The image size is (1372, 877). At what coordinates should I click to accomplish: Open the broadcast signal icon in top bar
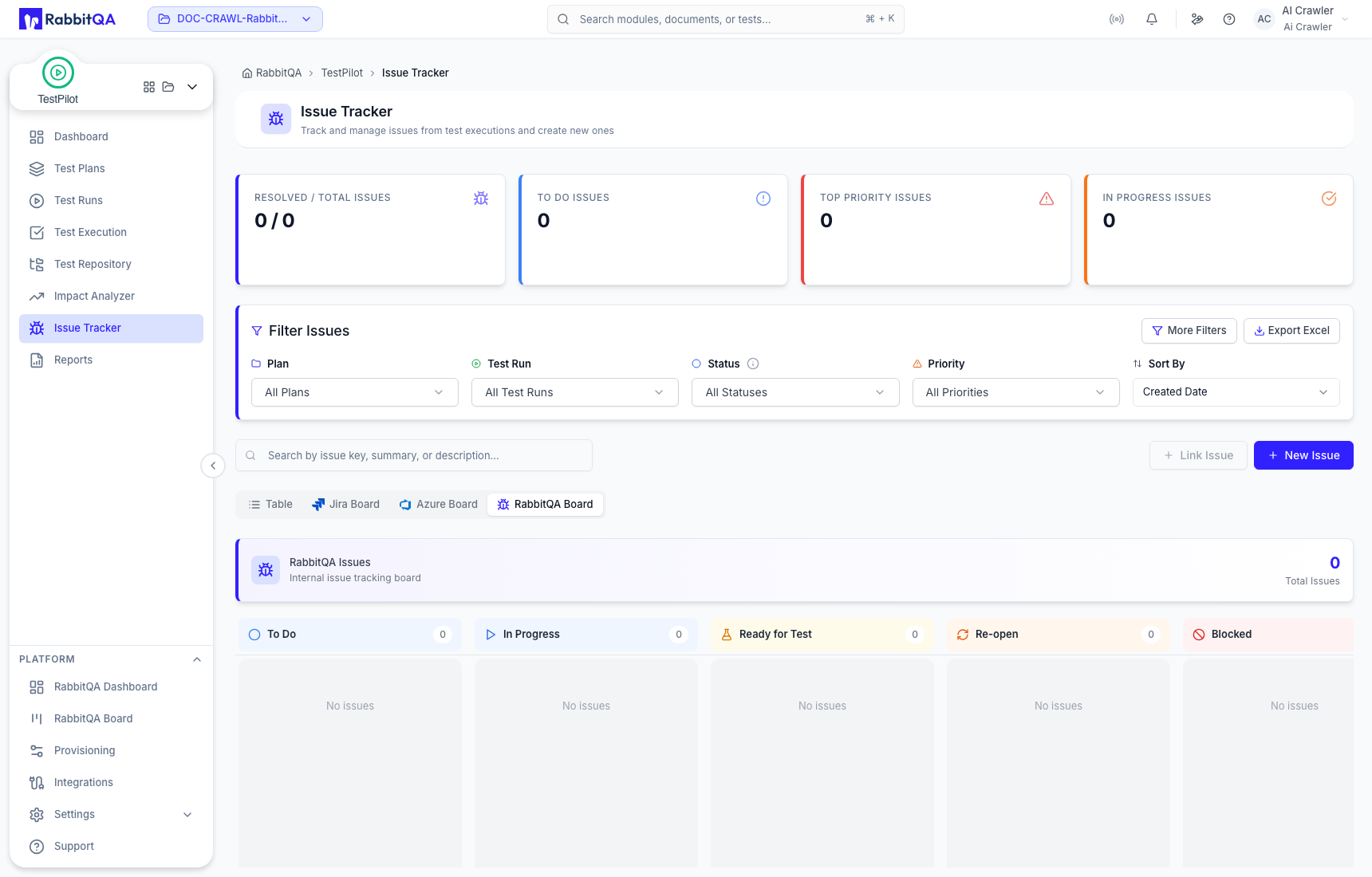pos(1117,19)
